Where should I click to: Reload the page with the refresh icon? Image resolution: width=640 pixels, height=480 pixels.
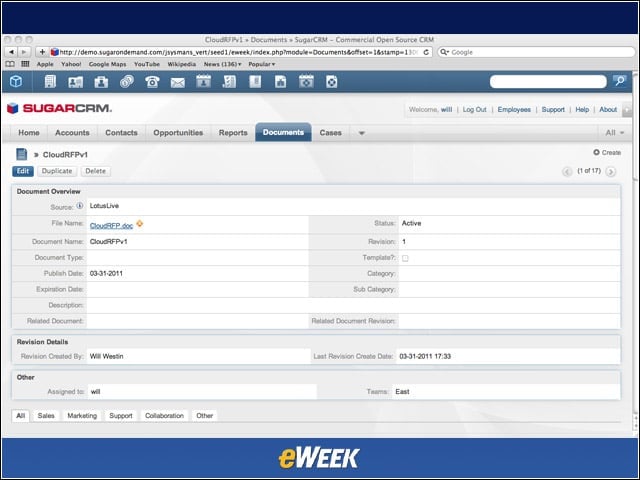pos(426,52)
